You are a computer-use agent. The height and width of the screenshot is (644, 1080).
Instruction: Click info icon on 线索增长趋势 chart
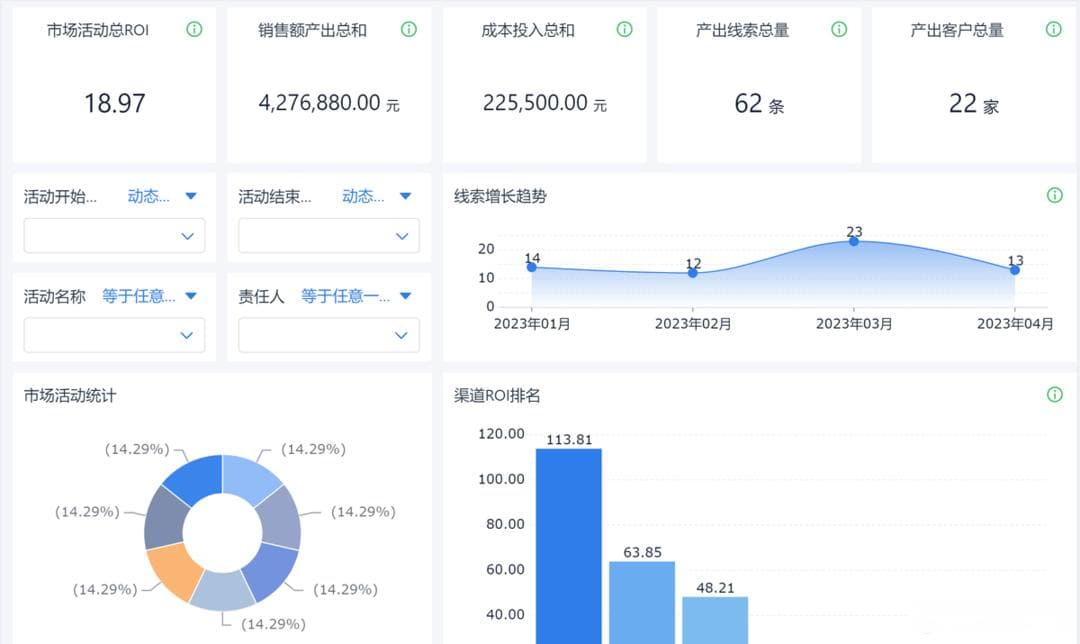(x=1055, y=195)
